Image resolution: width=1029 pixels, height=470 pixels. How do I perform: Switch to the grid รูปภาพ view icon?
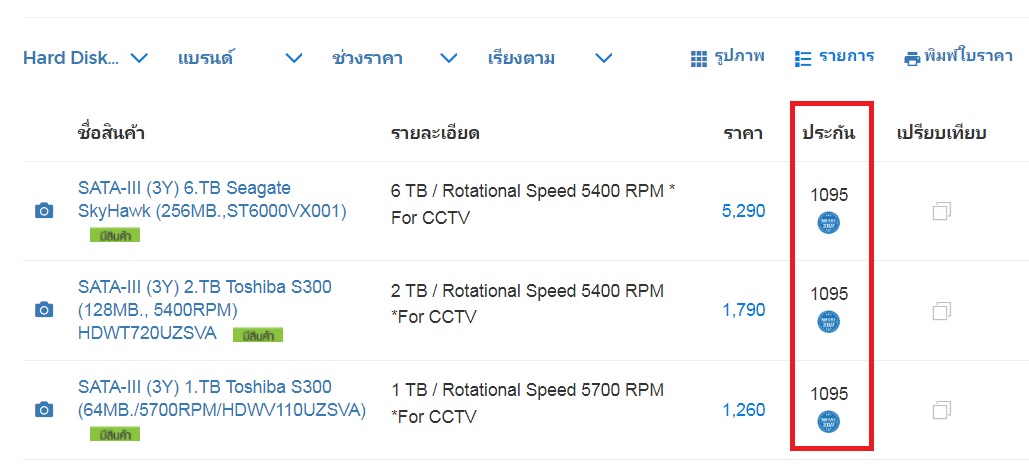pyautogui.click(x=699, y=59)
